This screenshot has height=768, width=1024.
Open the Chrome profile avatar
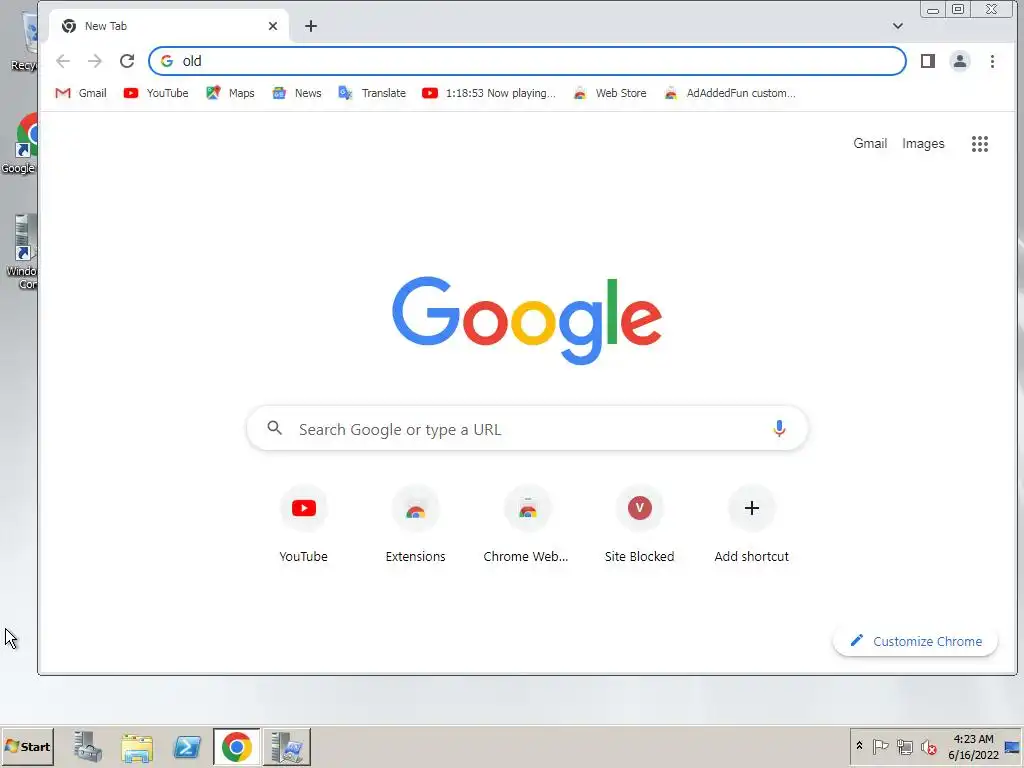tap(959, 61)
